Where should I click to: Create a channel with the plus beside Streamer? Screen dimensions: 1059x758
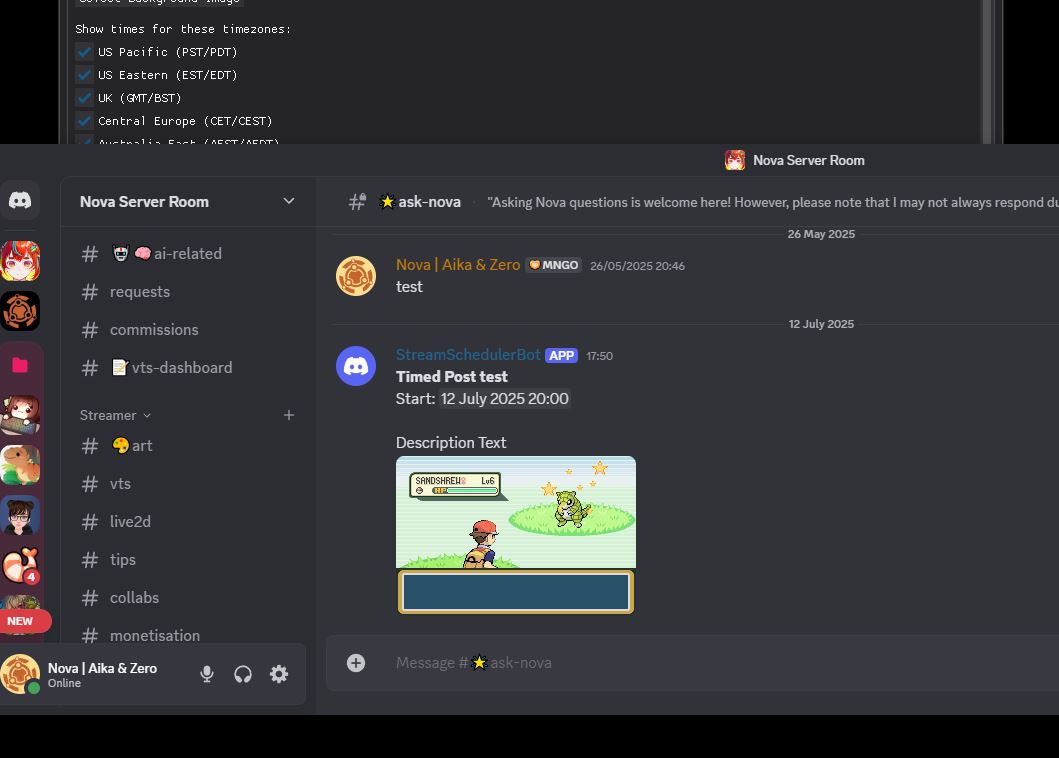[x=289, y=415]
